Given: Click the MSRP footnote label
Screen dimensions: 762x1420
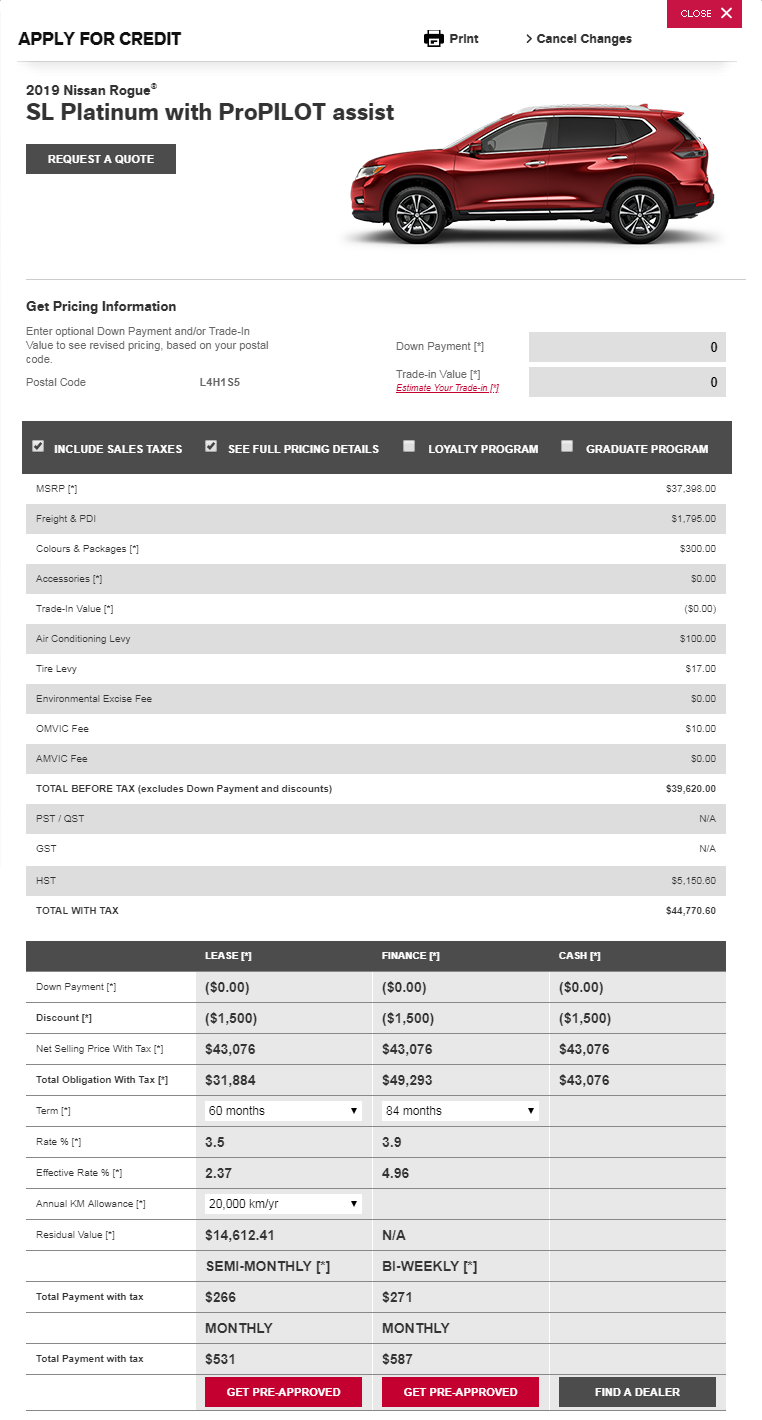Looking at the screenshot, I should (56, 489).
